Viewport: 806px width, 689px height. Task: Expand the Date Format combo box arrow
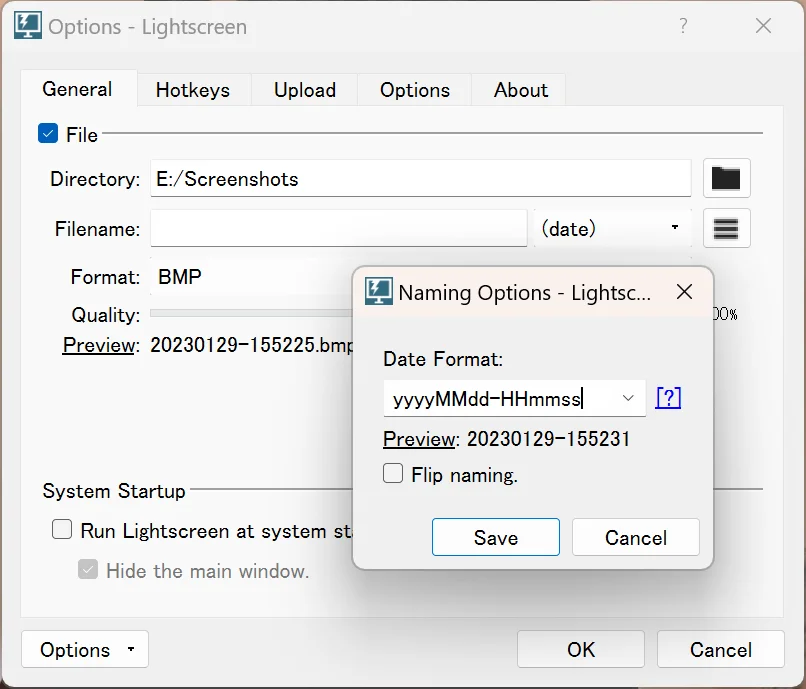coord(628,398)
